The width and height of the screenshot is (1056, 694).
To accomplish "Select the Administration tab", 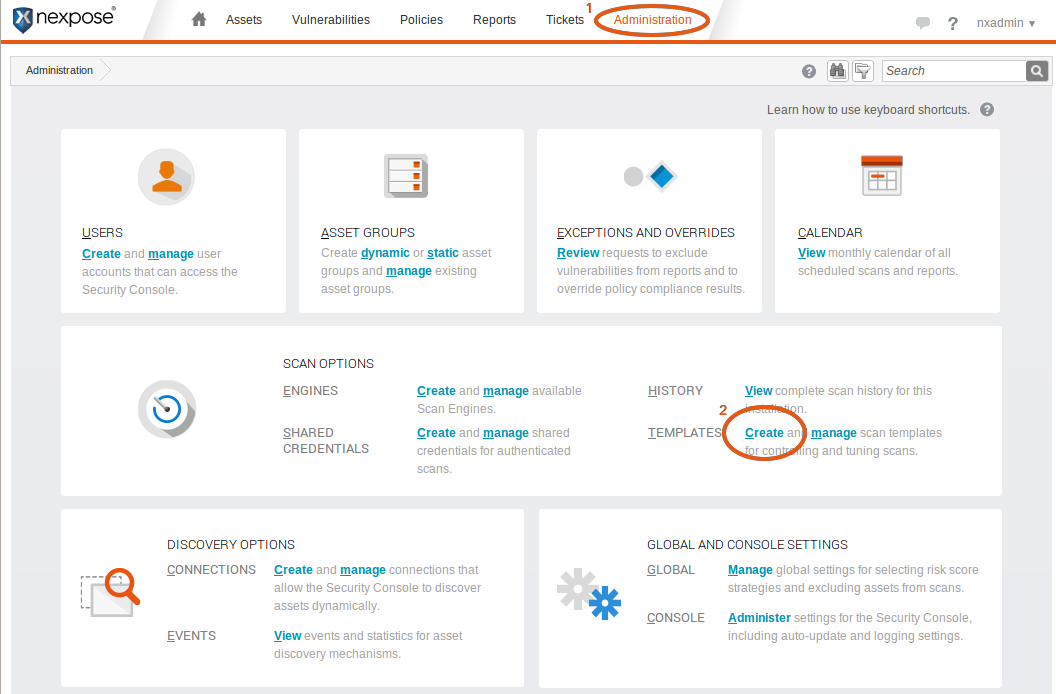I will coord(652,20).
